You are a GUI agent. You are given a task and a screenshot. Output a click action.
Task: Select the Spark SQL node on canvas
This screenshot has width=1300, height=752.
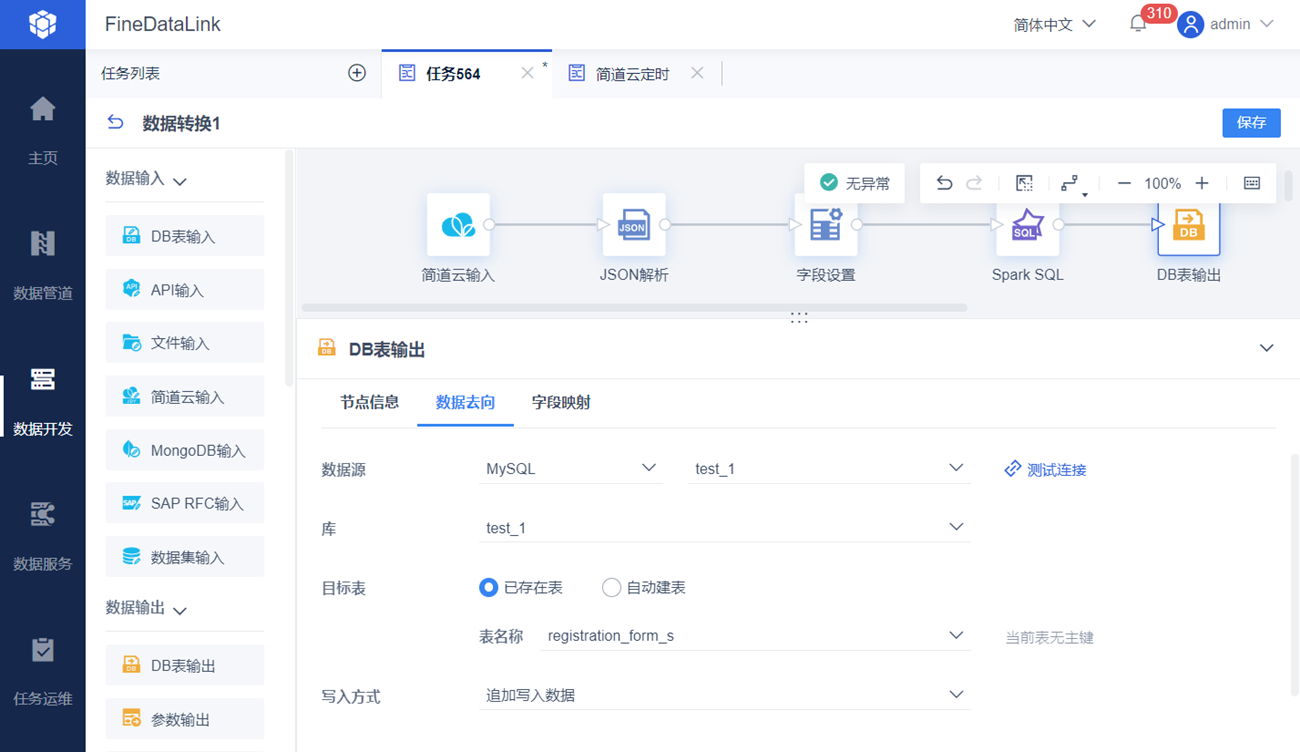click(1028, 225)
